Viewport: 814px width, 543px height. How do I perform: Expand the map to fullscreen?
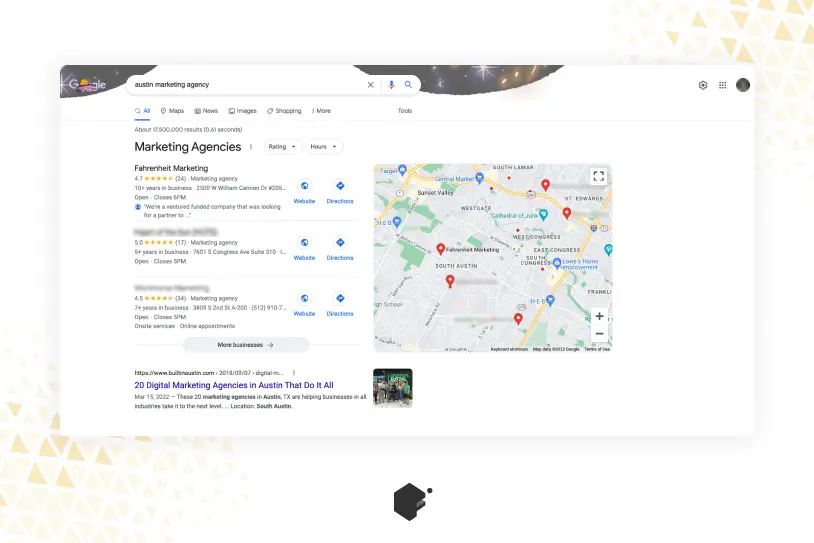pos(599,176)
